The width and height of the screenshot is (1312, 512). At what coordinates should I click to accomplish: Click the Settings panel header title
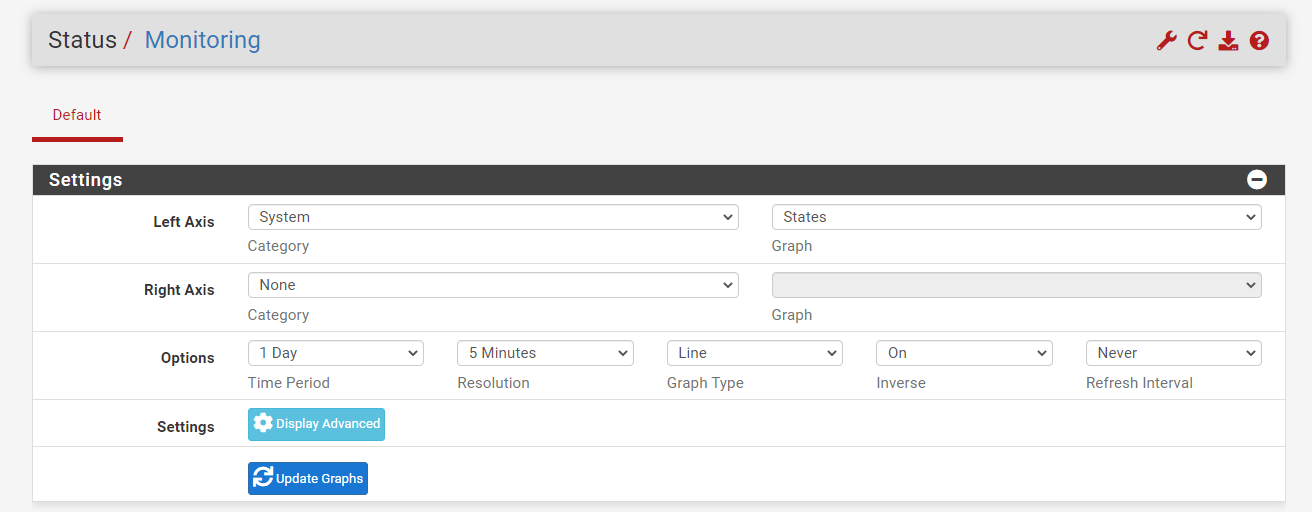click(86, 180)
